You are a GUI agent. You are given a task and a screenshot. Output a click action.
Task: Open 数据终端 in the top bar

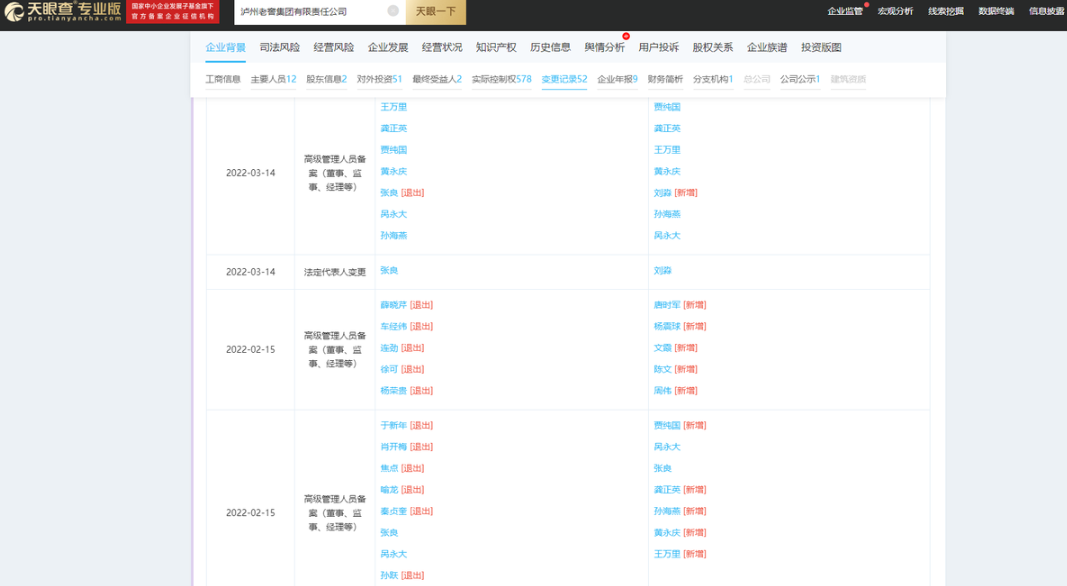[995, 11]
